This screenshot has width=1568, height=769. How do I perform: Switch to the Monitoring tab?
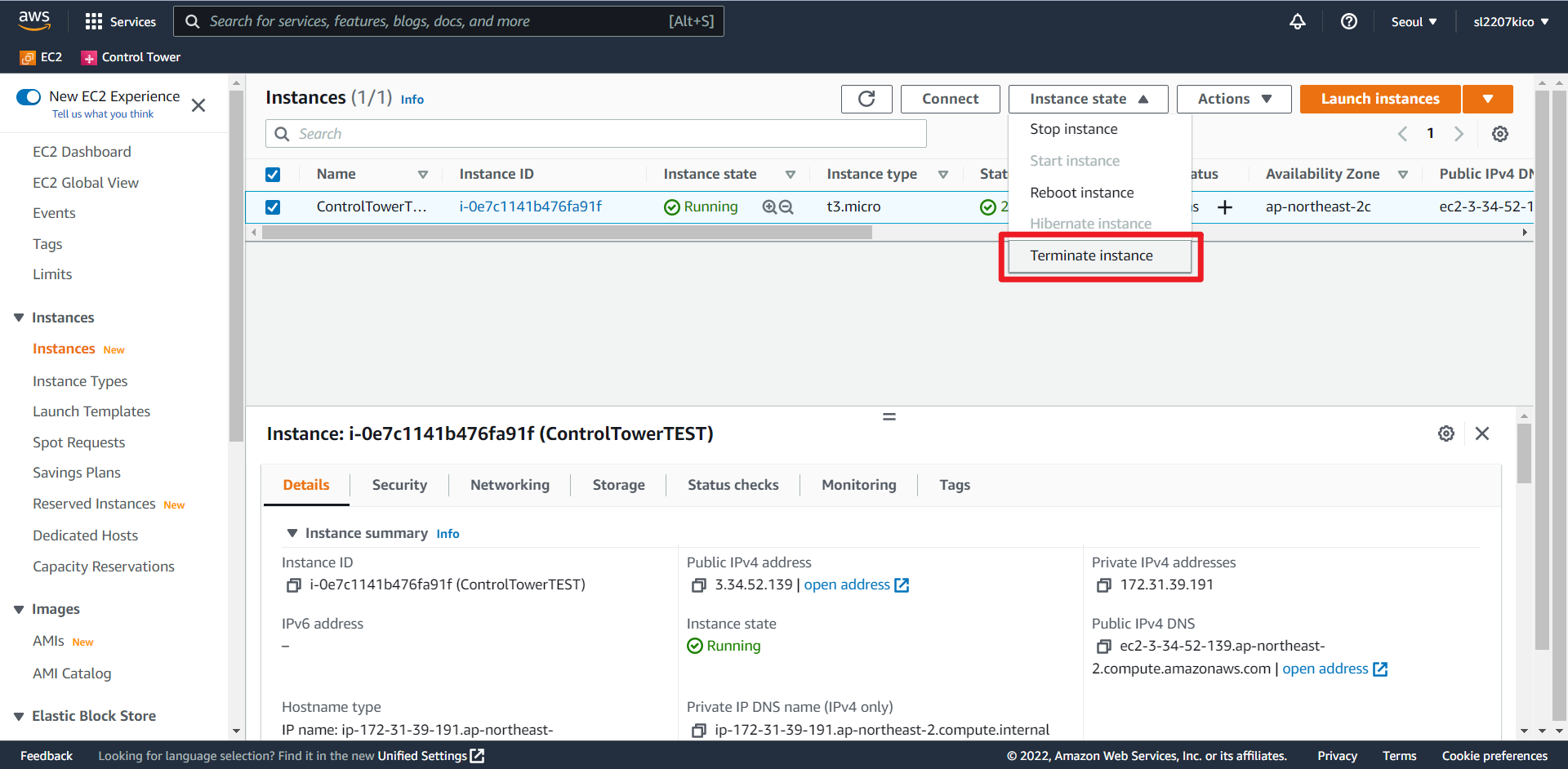coord(858,484)
